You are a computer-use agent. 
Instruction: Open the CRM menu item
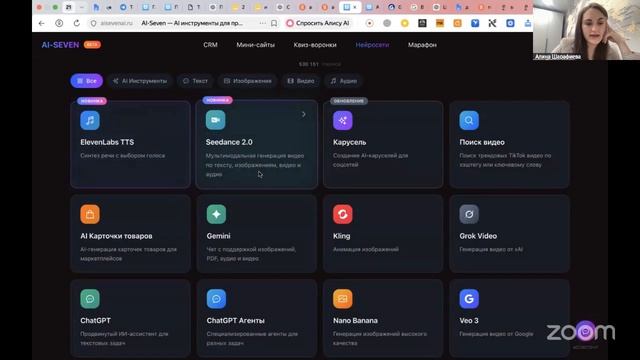coord(210,45)
